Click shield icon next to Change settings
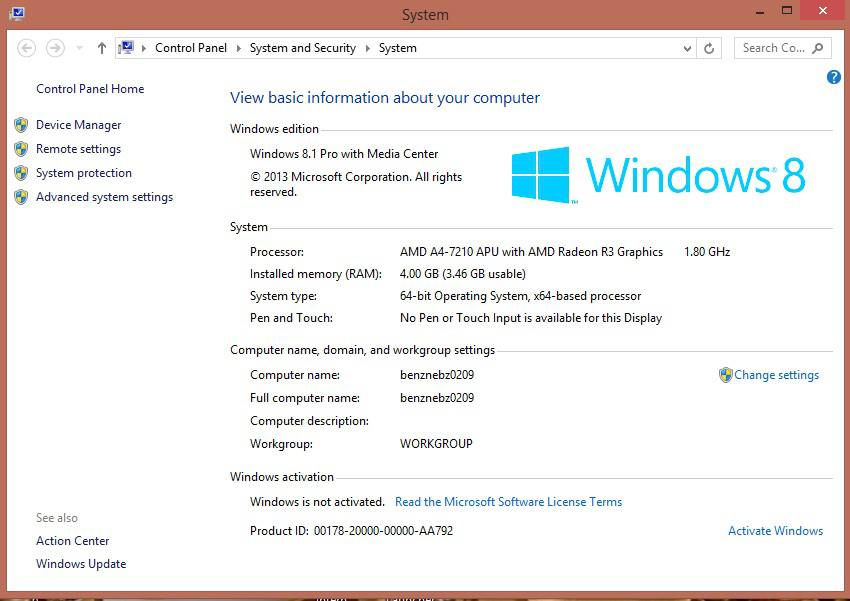The height and width of the screenshot is (601, 850). pyautogui.click(x=725, y=375)
